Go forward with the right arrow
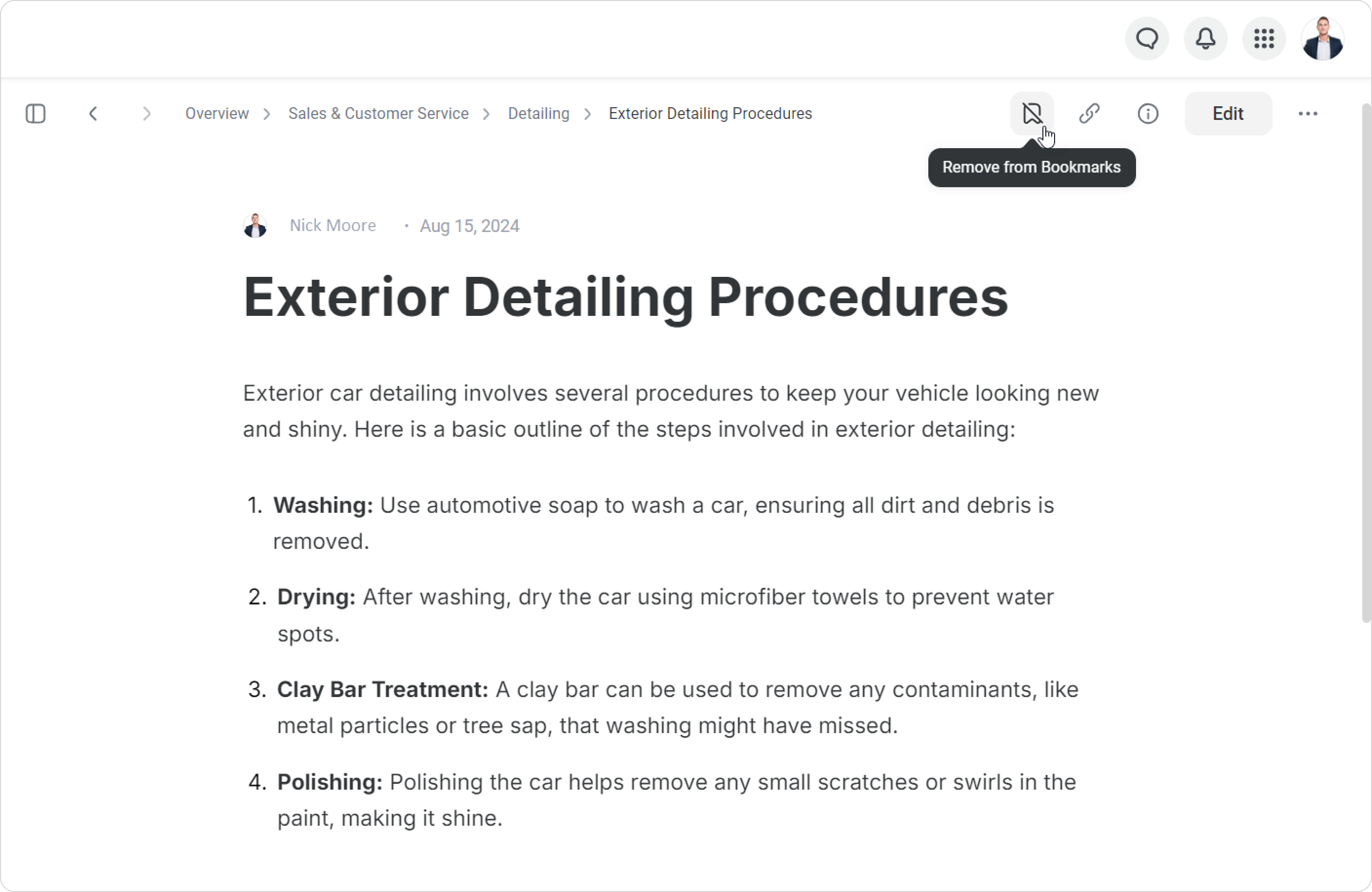 [146, 114]
